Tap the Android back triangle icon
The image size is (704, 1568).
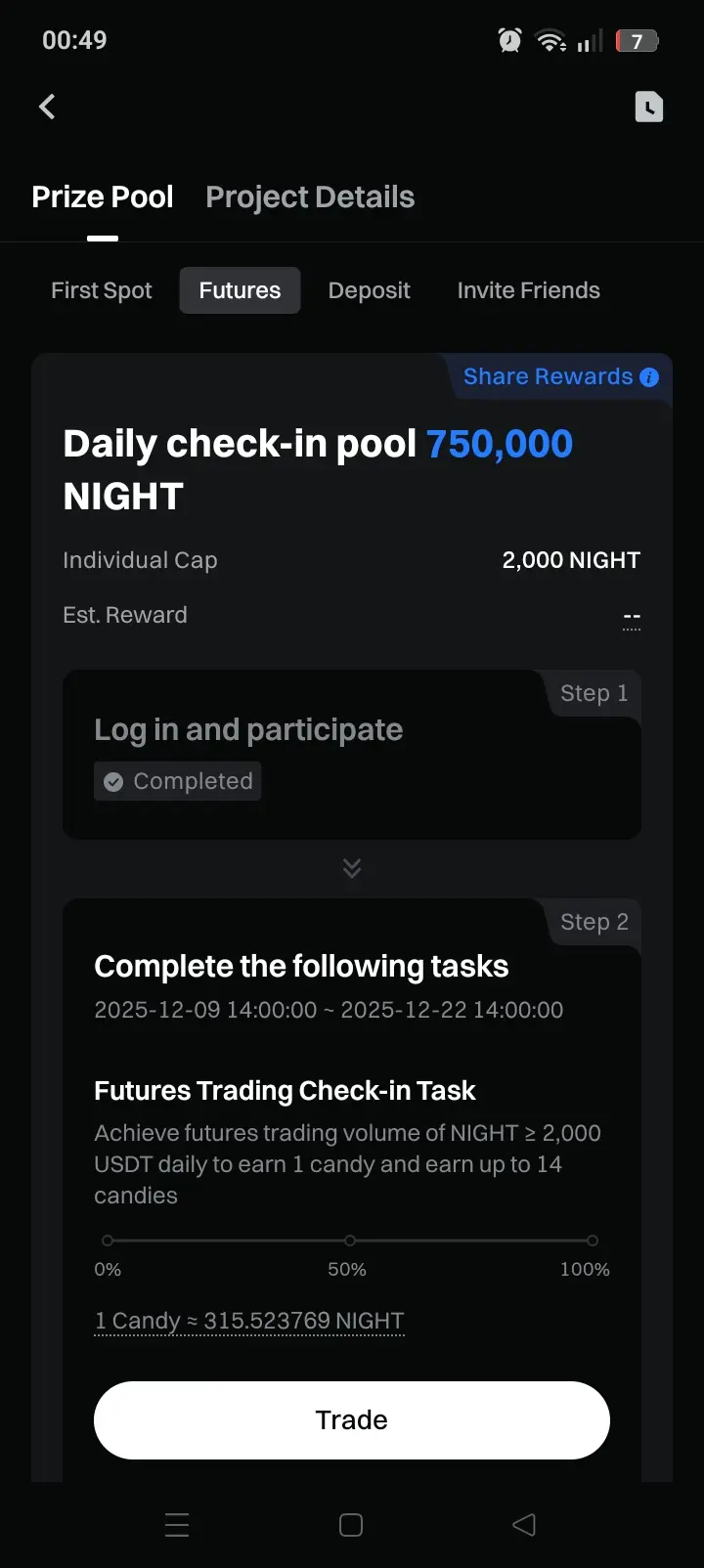tap(524, 1525)
